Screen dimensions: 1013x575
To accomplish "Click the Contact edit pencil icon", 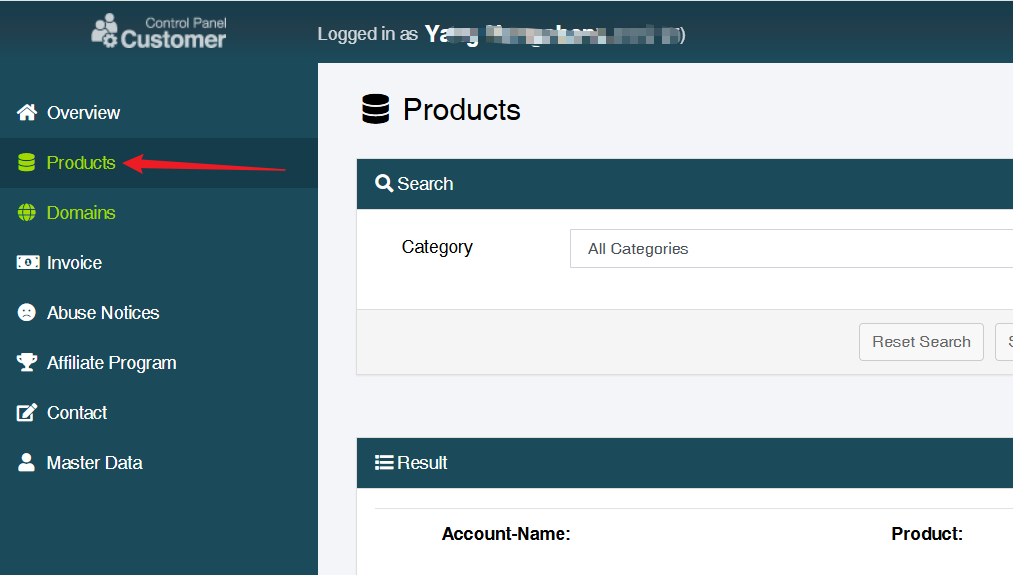I will (x=27, y=412).
